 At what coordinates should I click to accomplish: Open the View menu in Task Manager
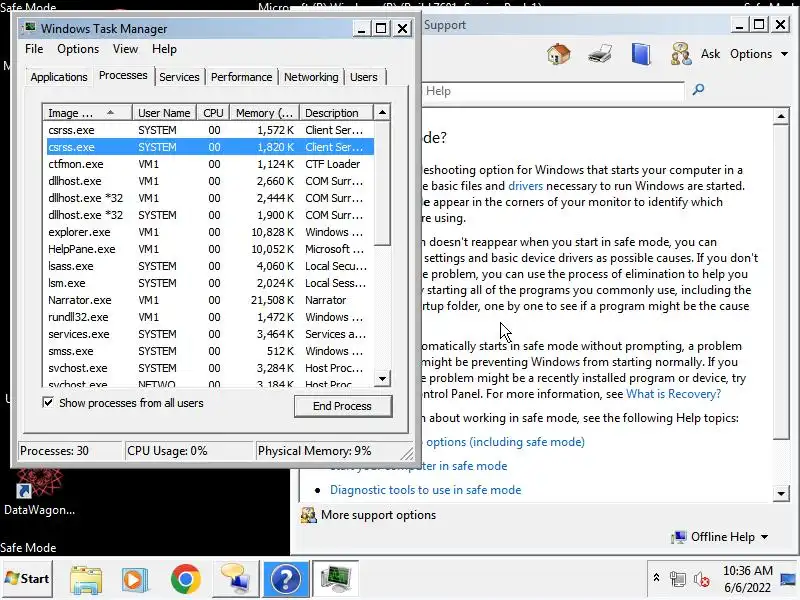click(125, 49)
